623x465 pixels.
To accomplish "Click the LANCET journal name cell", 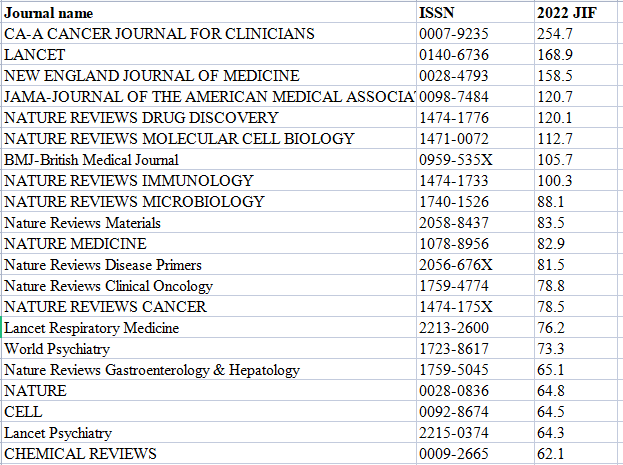I will click(x=209, y=54).
